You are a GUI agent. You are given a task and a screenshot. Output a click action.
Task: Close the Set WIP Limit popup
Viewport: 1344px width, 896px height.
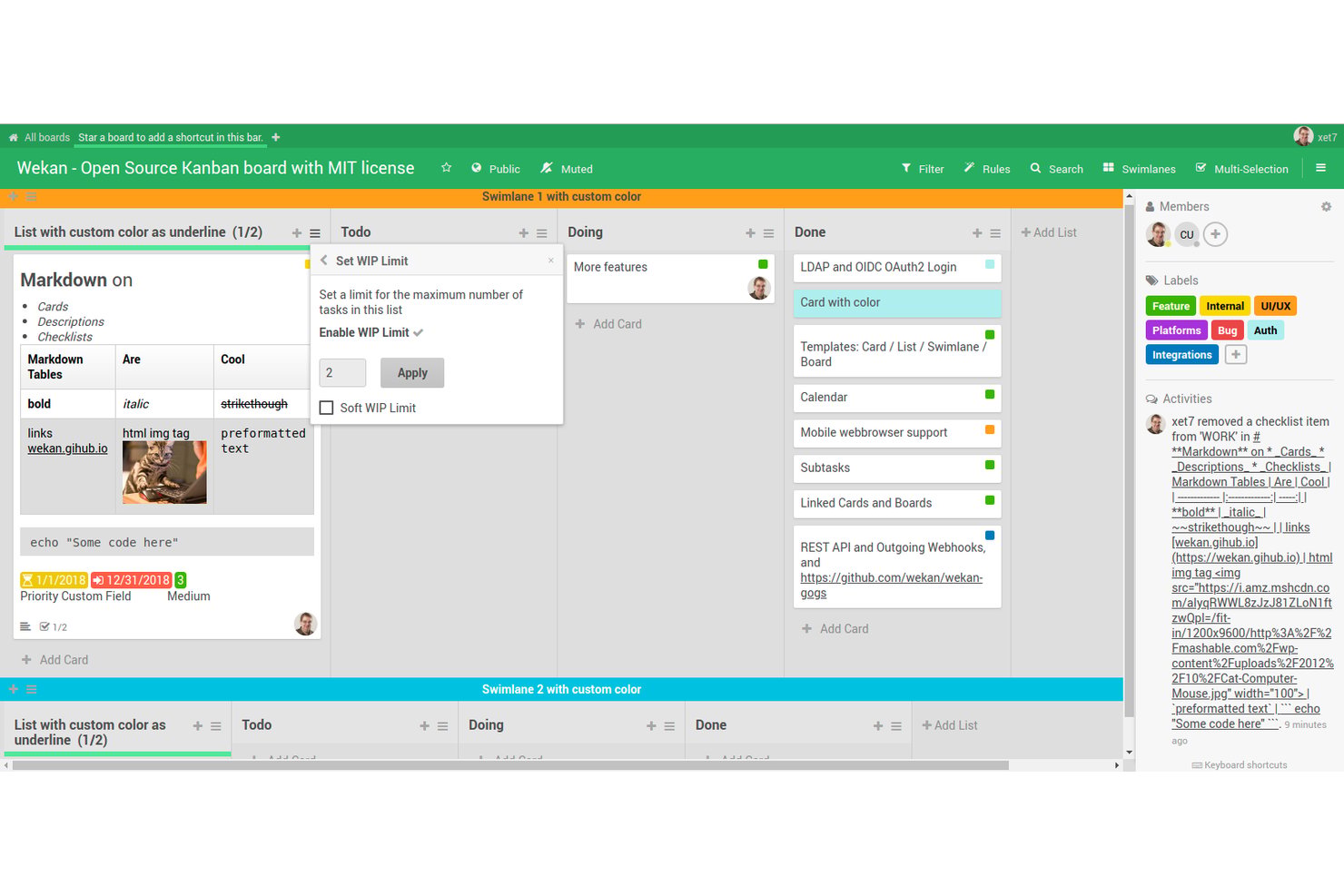pos(550,261)
